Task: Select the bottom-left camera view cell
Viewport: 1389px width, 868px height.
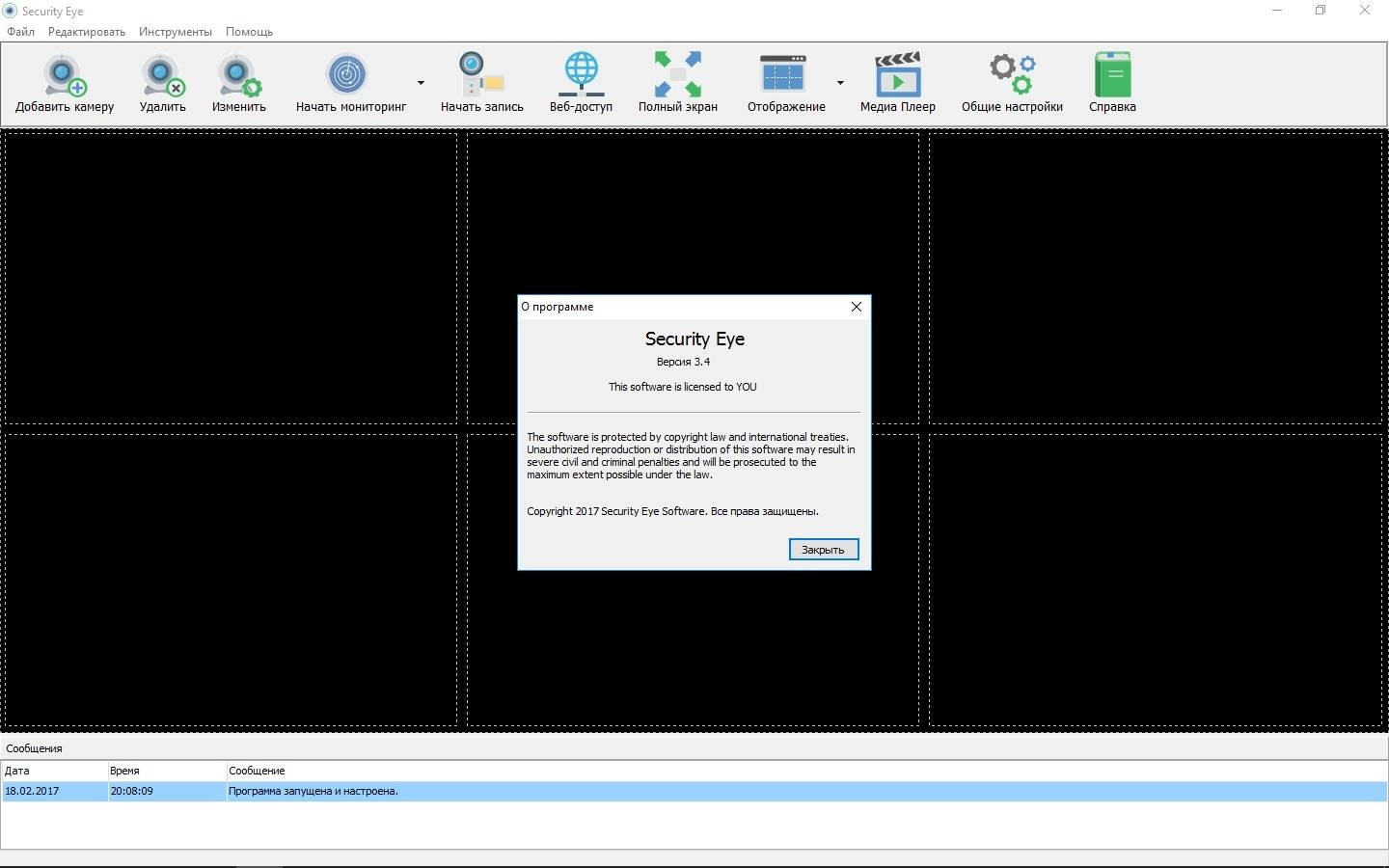Action: click(231, 580)
